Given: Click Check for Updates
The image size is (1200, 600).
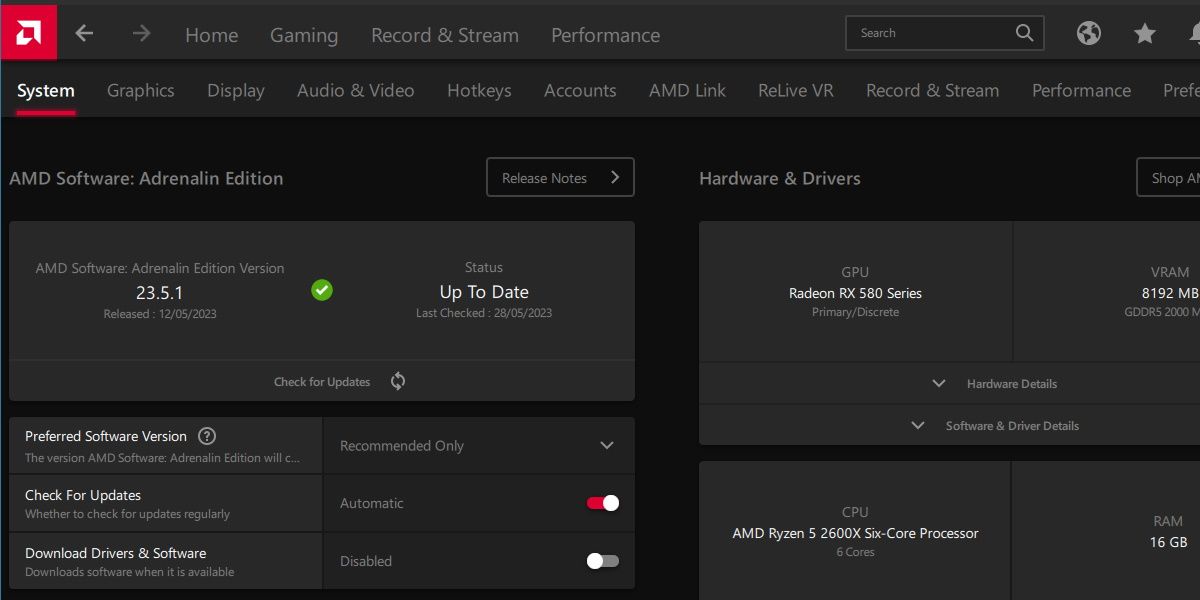Looking at the screenshot, I should coord(322,381).
